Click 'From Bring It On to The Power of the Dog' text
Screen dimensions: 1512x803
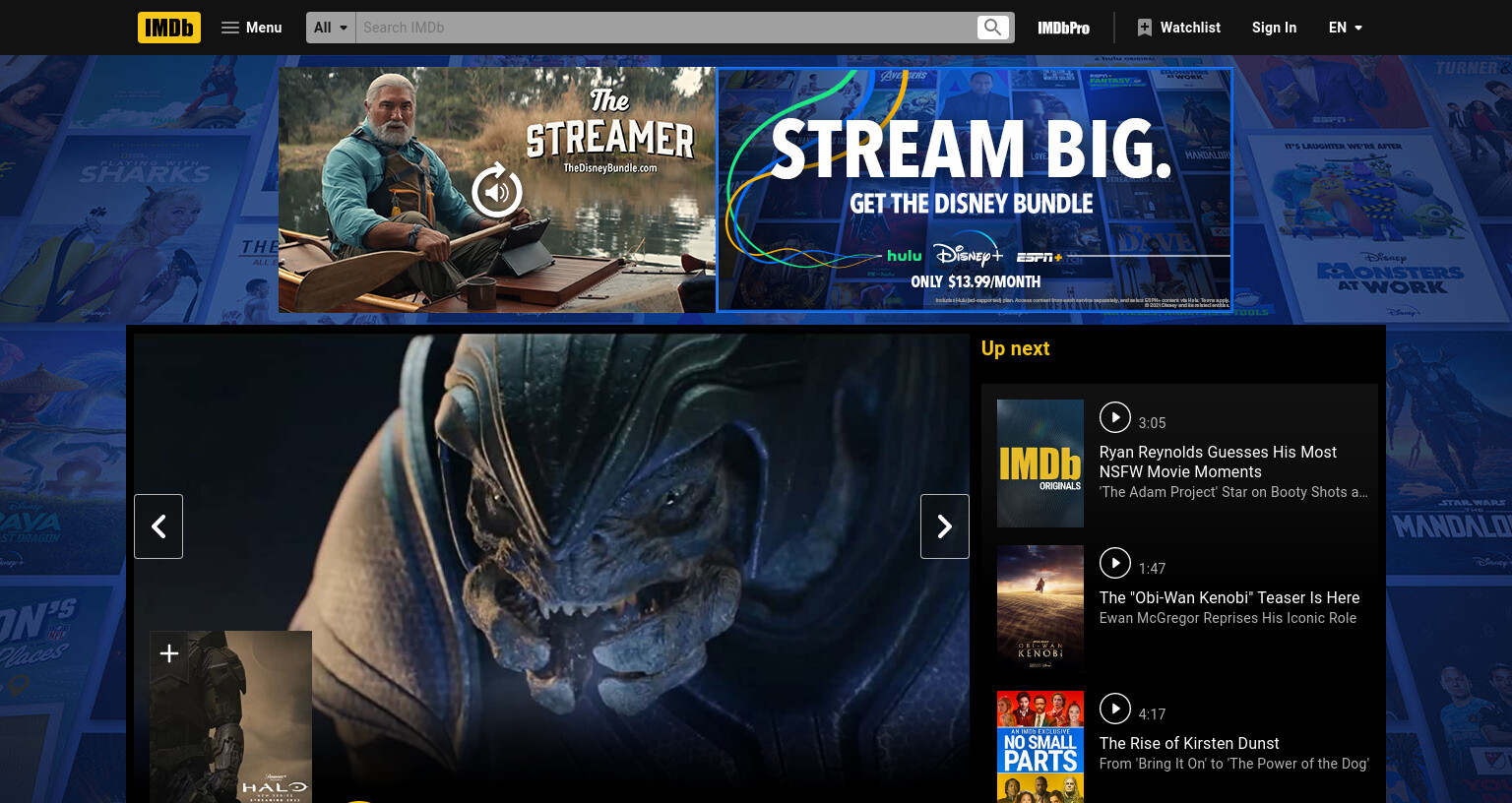[x=1233, y=764]
